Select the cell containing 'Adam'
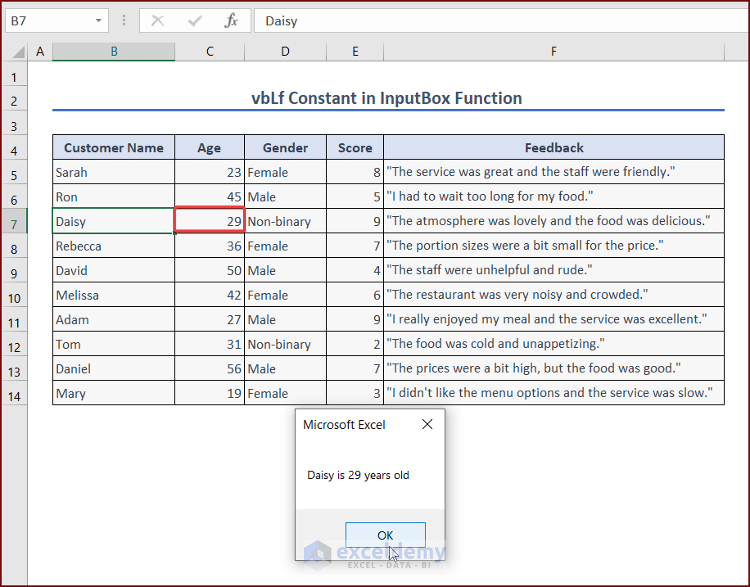 point(114,320)
